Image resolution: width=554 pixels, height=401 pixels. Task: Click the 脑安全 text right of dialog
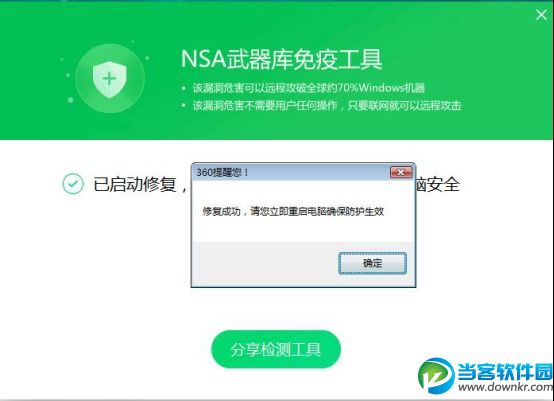(438, 184)
